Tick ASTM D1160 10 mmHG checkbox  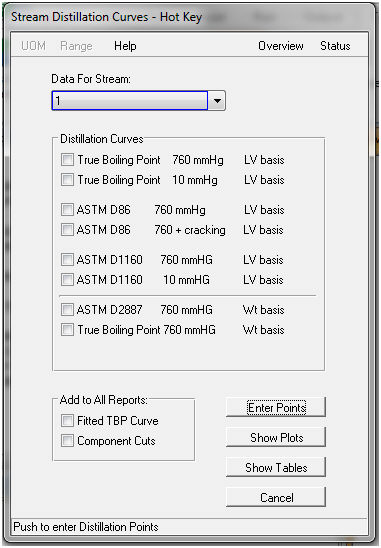[67, 280]
